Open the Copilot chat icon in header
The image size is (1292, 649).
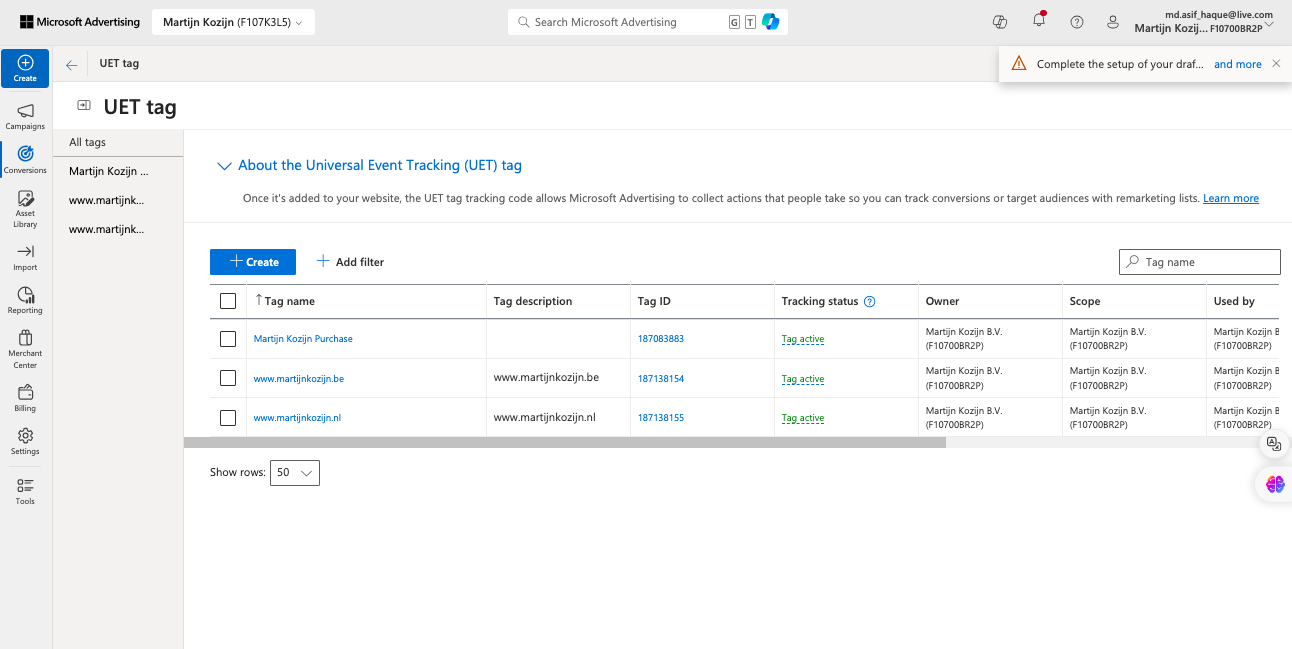click(999, 22)
